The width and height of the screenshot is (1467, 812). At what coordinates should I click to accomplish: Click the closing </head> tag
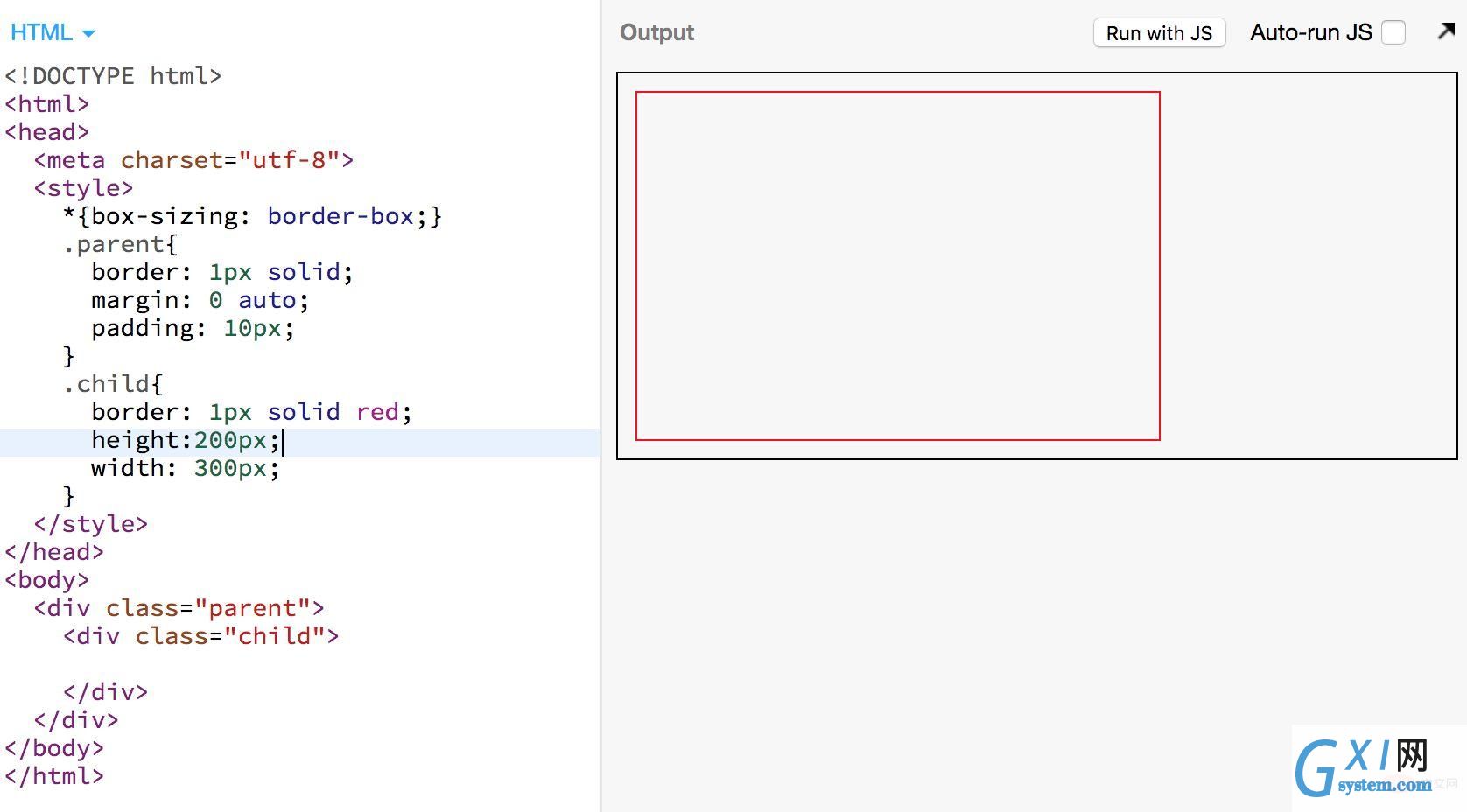click(x=54, y=552)
